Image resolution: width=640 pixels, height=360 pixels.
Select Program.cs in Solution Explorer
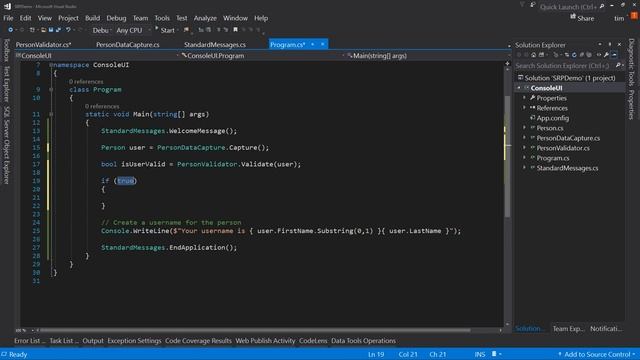click(553, 158)
